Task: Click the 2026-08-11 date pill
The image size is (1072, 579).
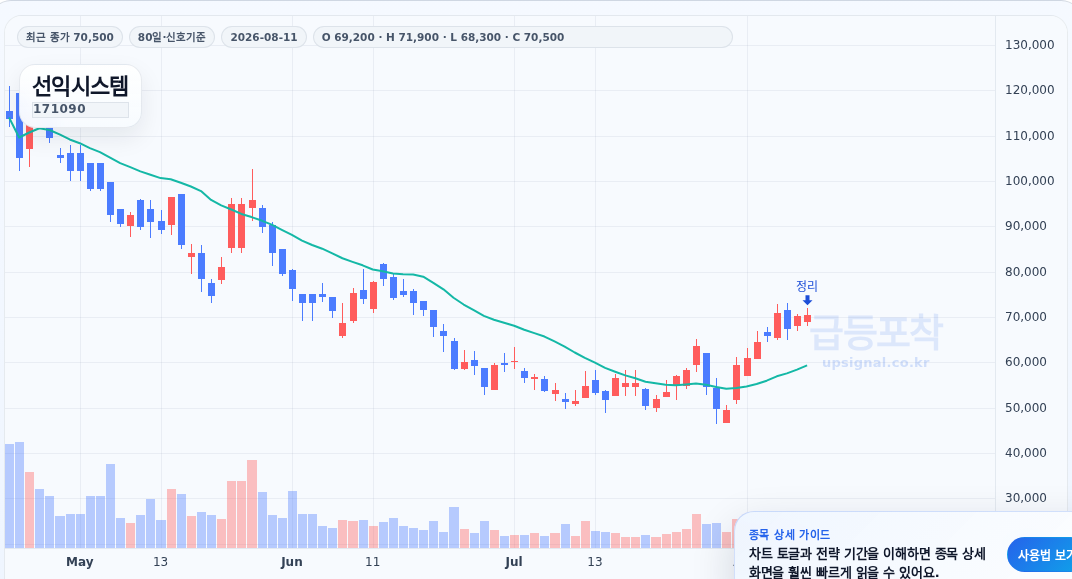Action: [264, 37]
